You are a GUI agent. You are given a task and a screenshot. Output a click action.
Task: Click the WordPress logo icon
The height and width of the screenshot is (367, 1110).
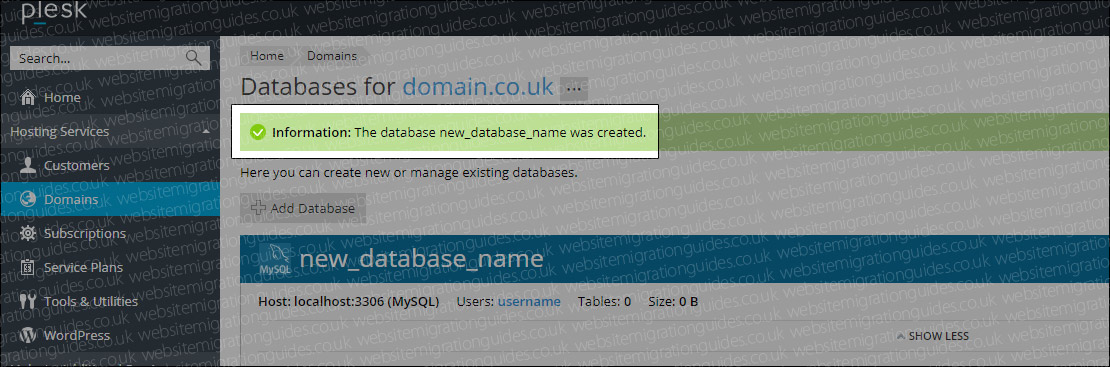(28, 335)
